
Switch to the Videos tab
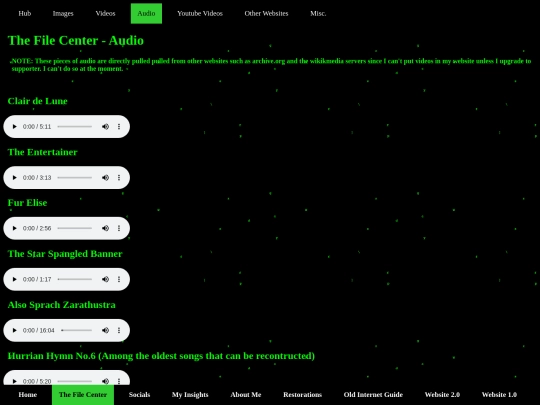tap(105, 13)
